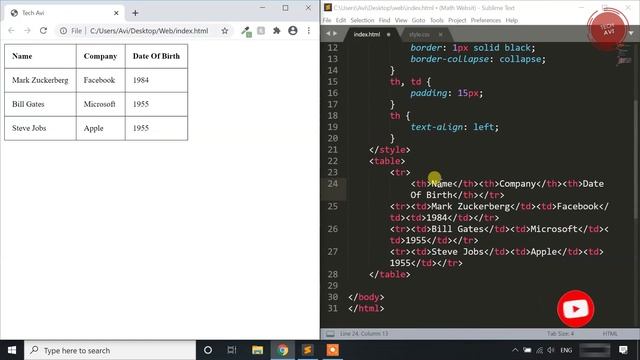Click the color picker extension icon in Chrome
This screenshot has height=360, width=640.
[246, 31]
